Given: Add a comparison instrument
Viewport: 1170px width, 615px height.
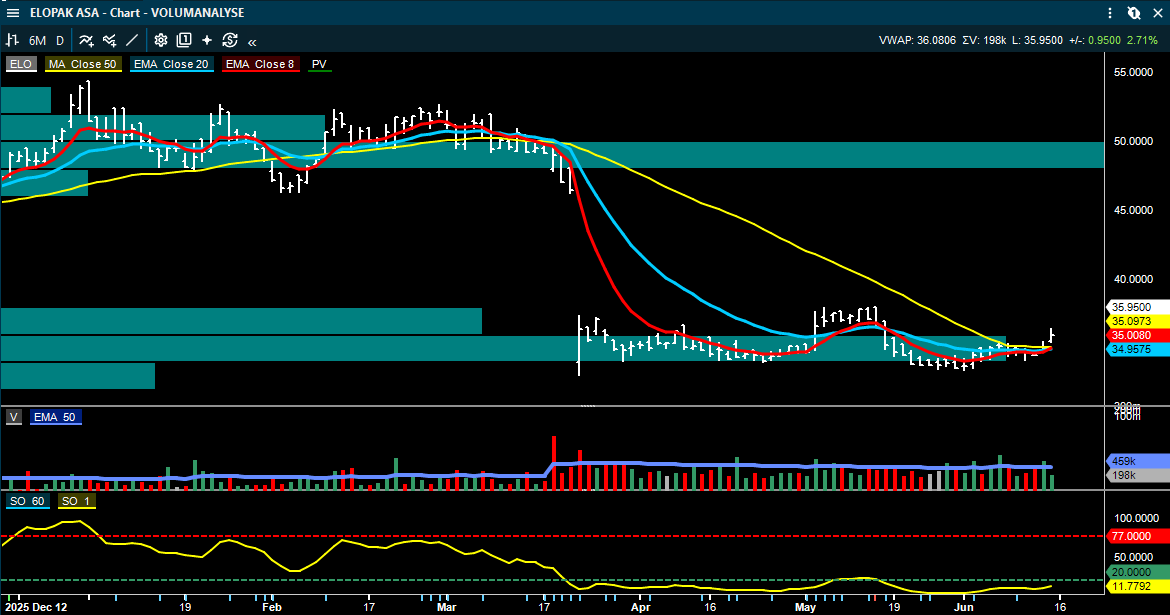Looking at the screenshot, I should point(110,40).
